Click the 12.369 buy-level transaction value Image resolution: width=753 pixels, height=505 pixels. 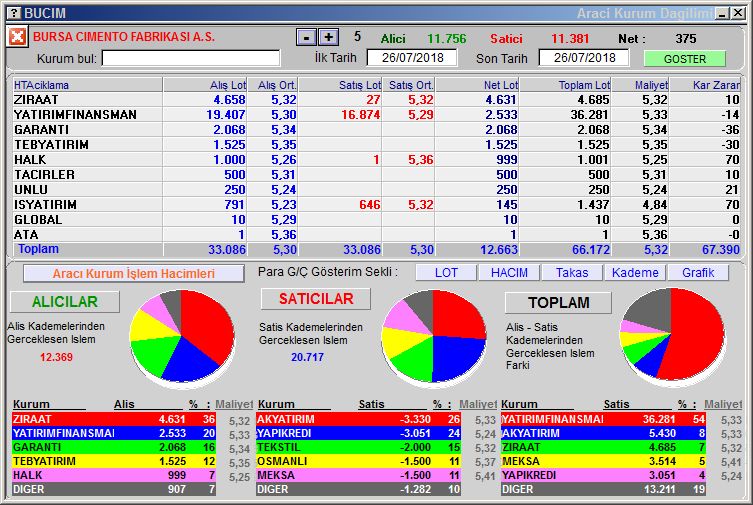(56, 357)
